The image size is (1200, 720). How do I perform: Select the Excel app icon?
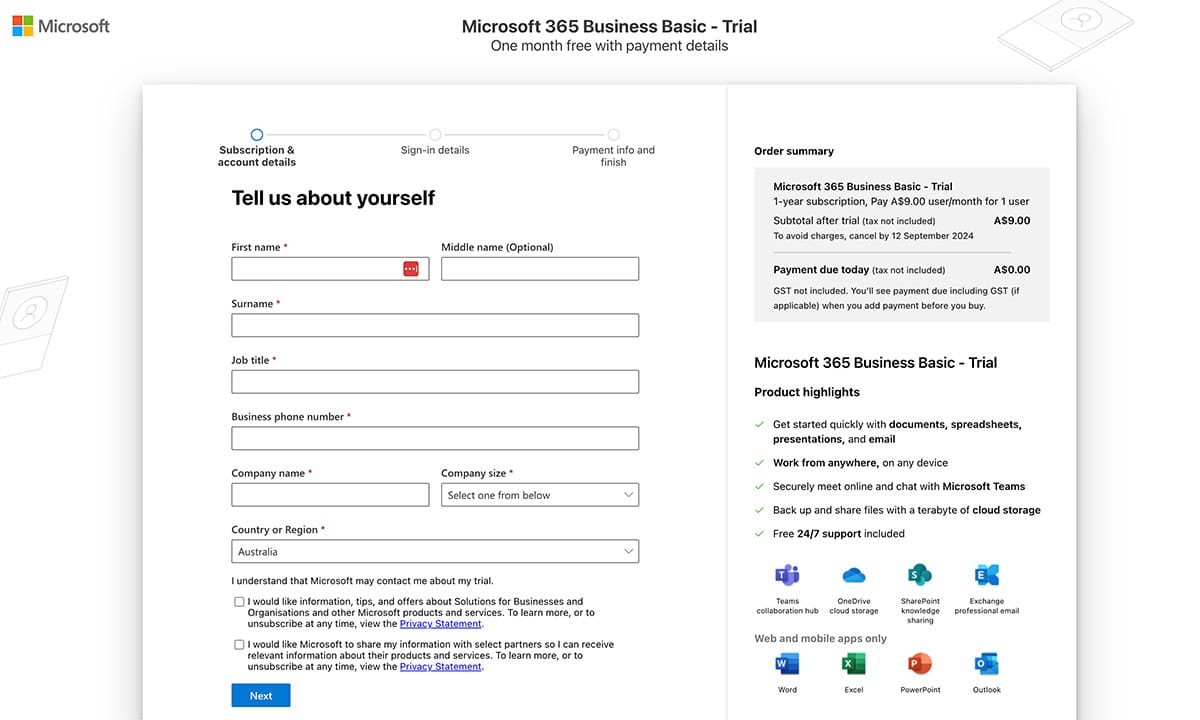coord(853,662)
